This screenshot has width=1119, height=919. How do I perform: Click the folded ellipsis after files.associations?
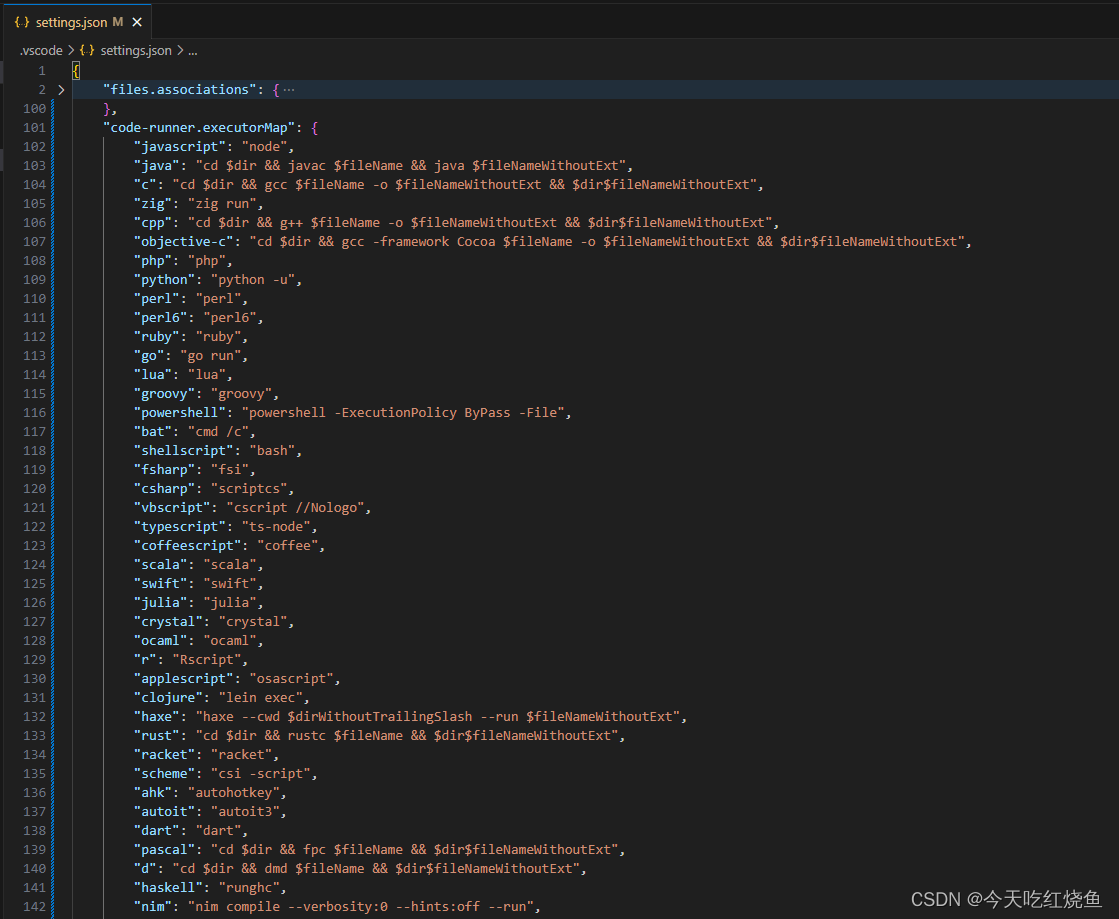pyautogui.click(x=288, y=89)
